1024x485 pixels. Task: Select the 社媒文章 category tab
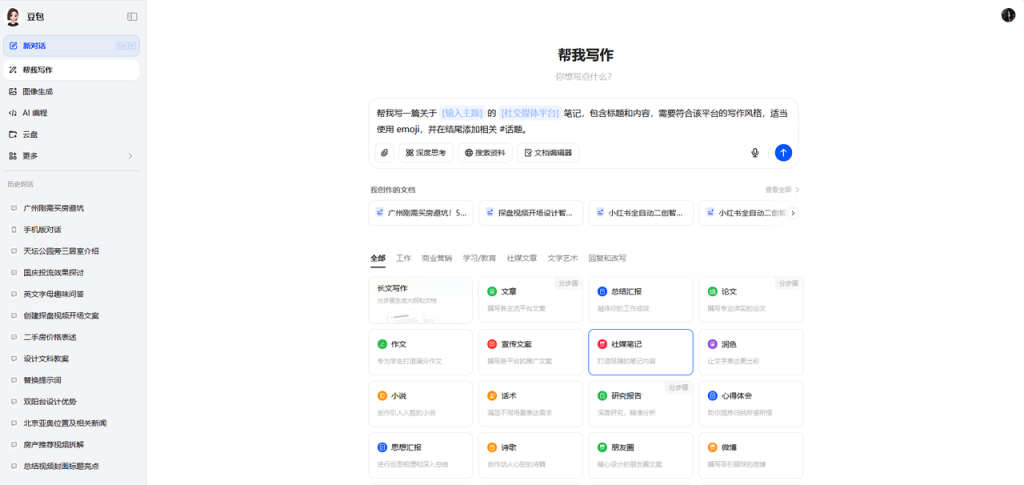click(522, 258)
